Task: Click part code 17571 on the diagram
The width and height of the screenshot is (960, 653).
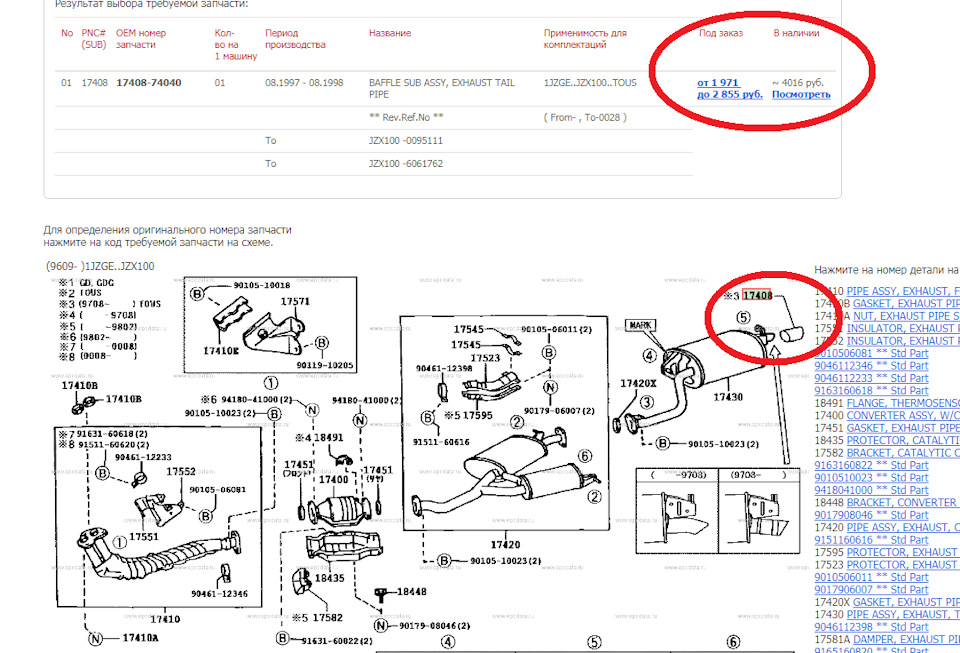Action: 295,302
